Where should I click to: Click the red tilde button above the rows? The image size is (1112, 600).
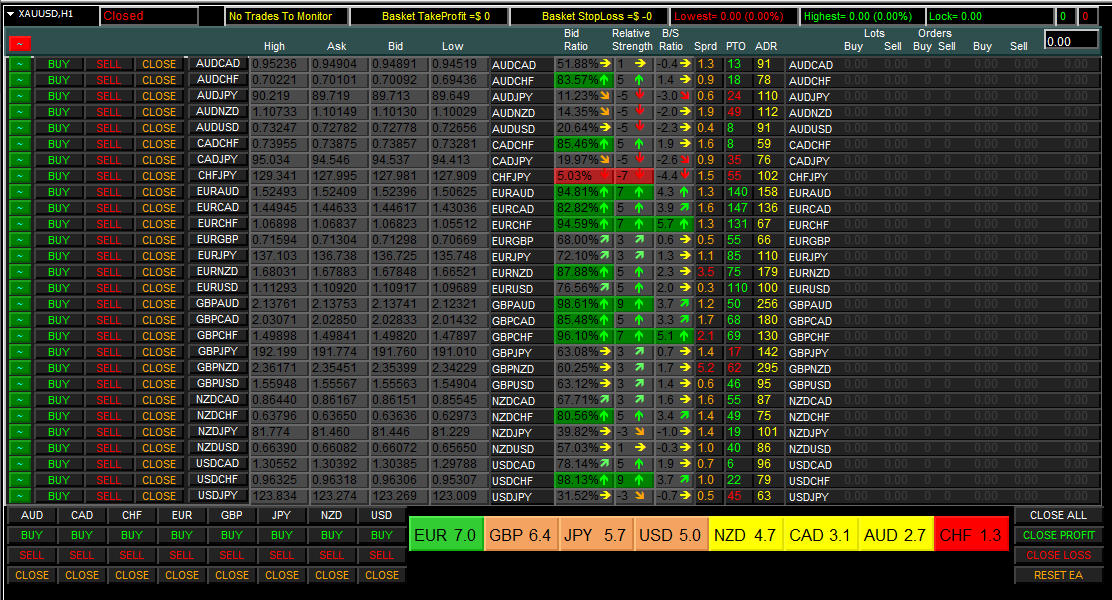click(x=20, y=45)
